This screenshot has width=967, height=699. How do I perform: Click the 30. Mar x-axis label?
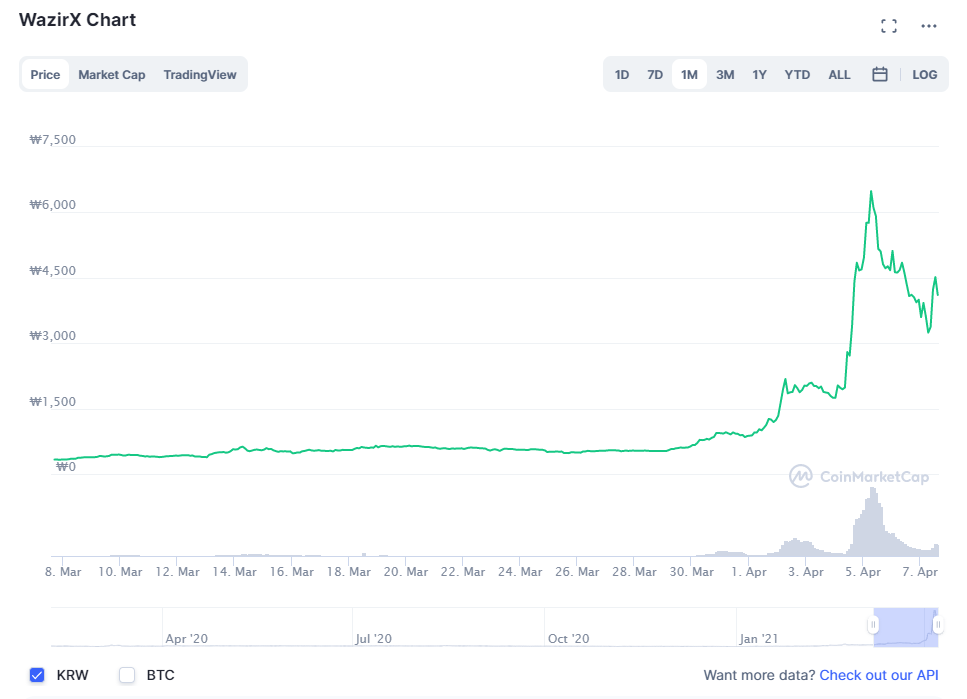click(x=691, y=572)
